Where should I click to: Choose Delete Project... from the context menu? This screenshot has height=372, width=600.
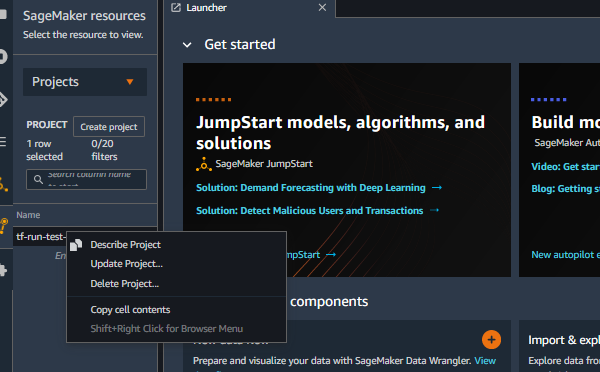[x=125, y=284]
